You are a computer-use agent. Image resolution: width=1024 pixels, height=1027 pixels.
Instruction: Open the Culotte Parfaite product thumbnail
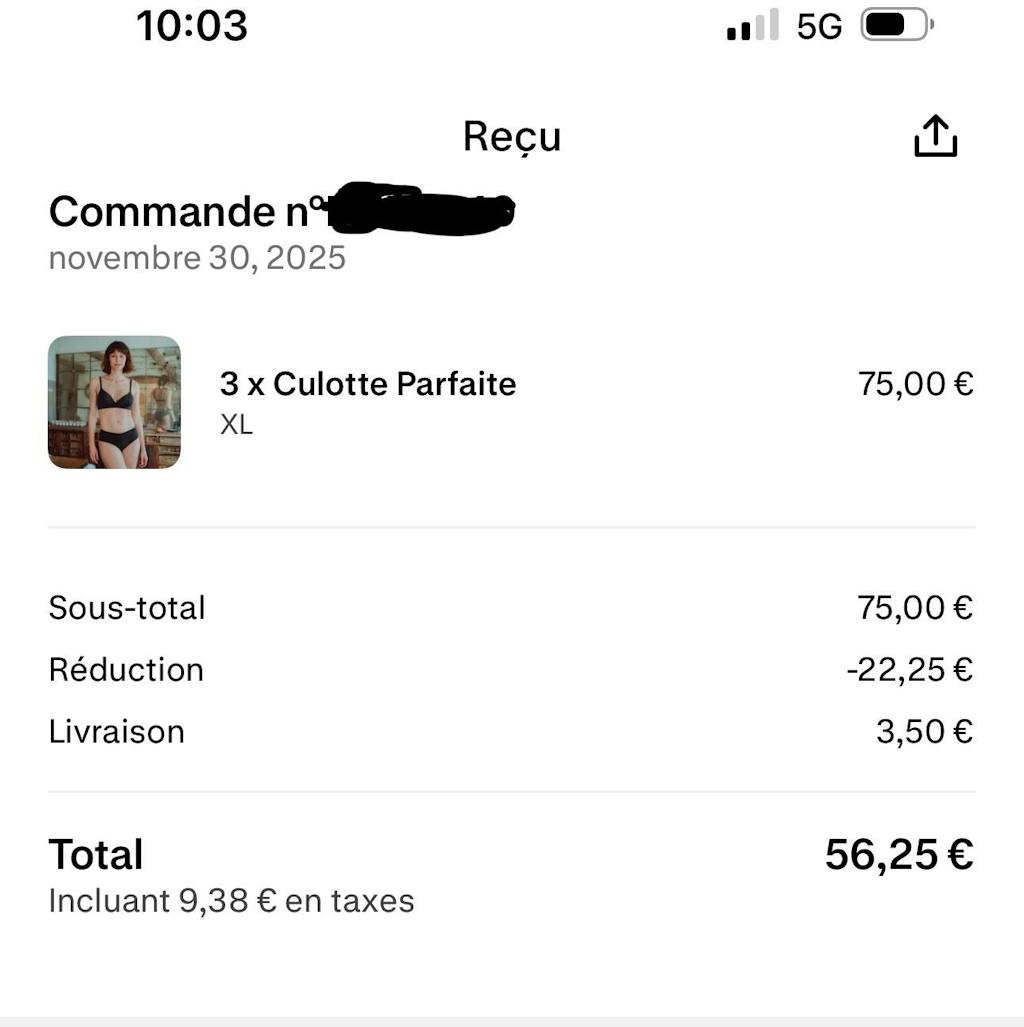pos(114,402)
